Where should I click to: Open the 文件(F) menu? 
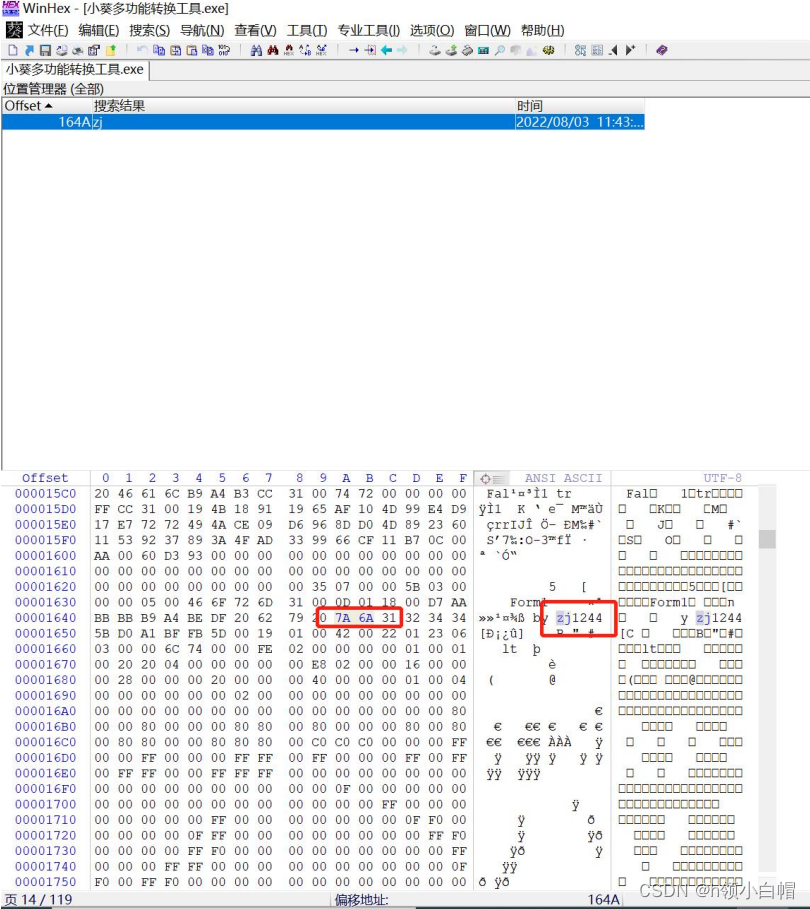48,30
